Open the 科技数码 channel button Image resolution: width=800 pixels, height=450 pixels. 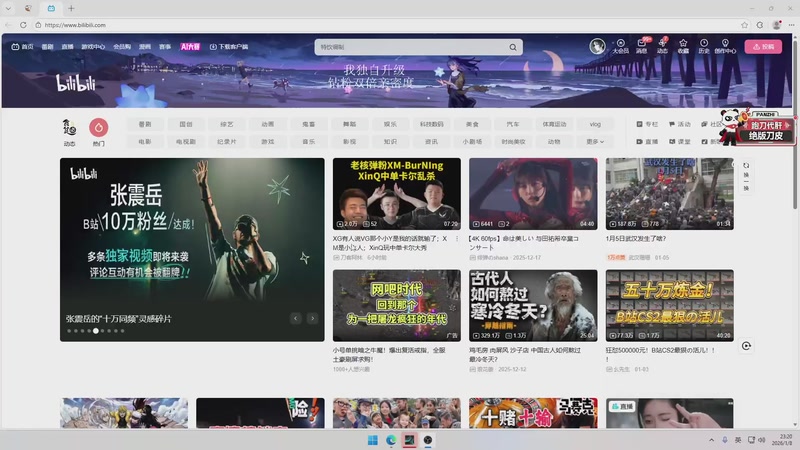(x=432, y=124)
